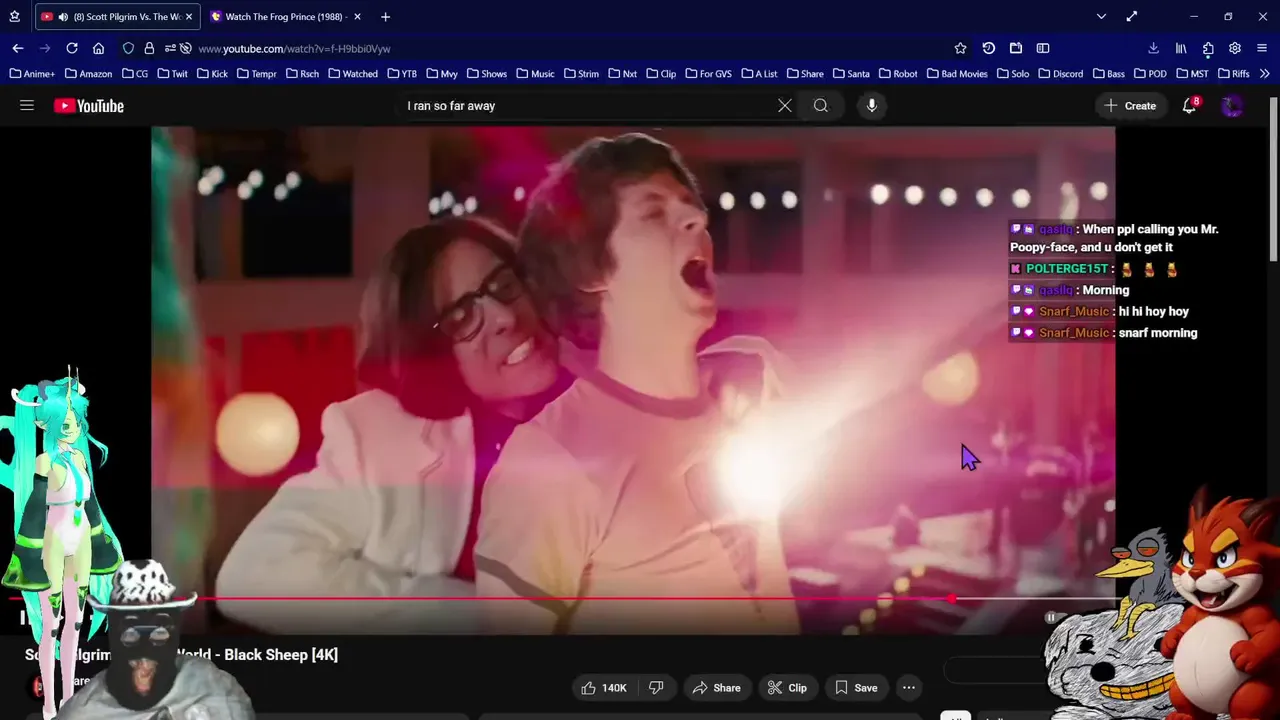Open the browser application menu
The height and width of the screenshot is (720, 1280).
(1262, 48)
